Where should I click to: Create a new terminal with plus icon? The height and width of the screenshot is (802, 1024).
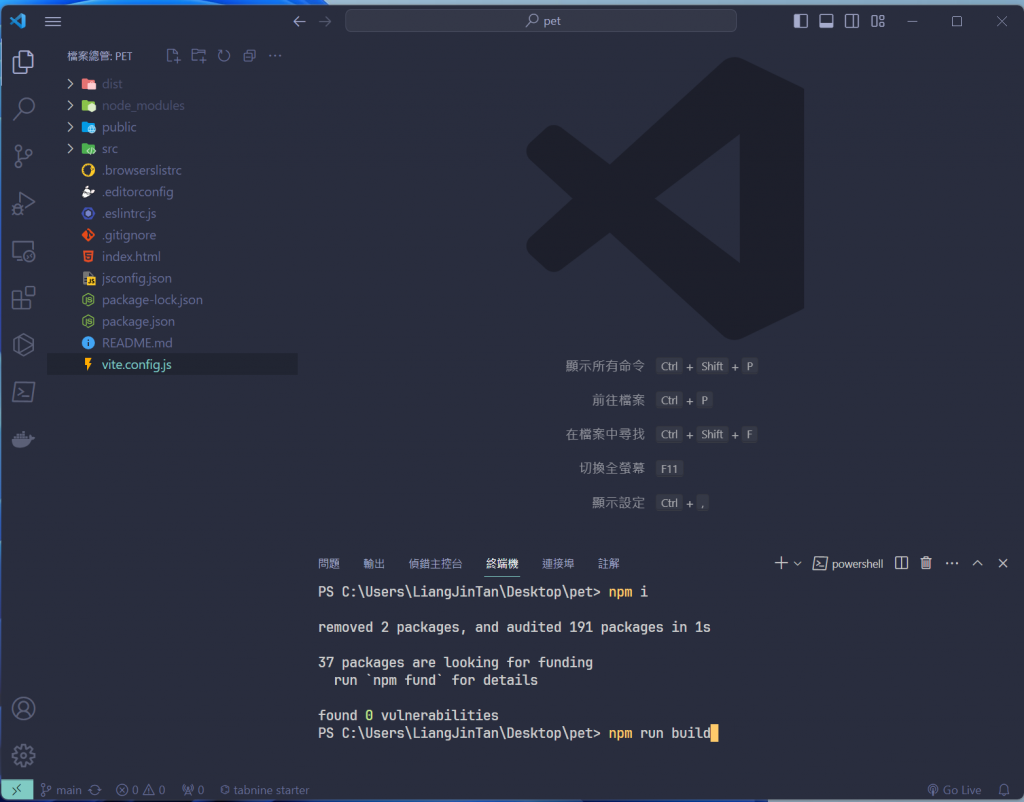click(x=781, y=563)
